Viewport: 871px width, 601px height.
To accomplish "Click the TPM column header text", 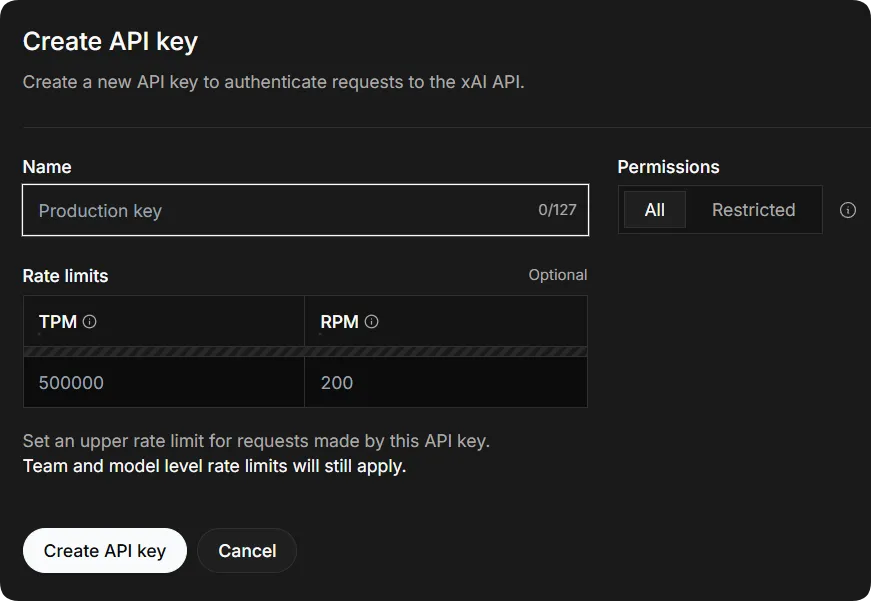I will 58,322.
